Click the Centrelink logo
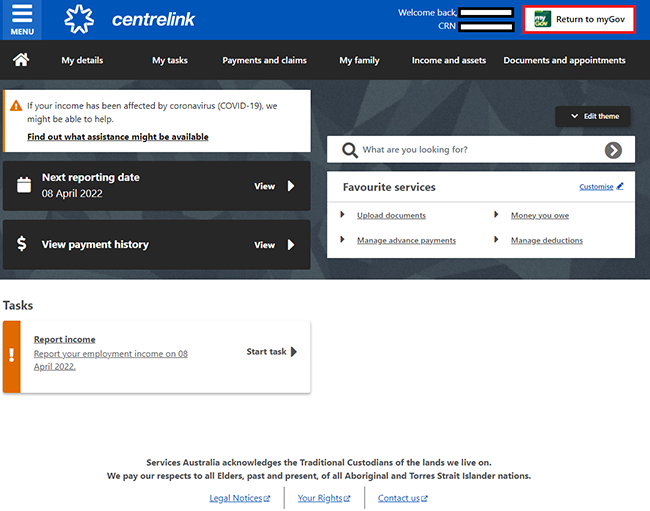The image size is (650, 511). [x=130, y=19]
